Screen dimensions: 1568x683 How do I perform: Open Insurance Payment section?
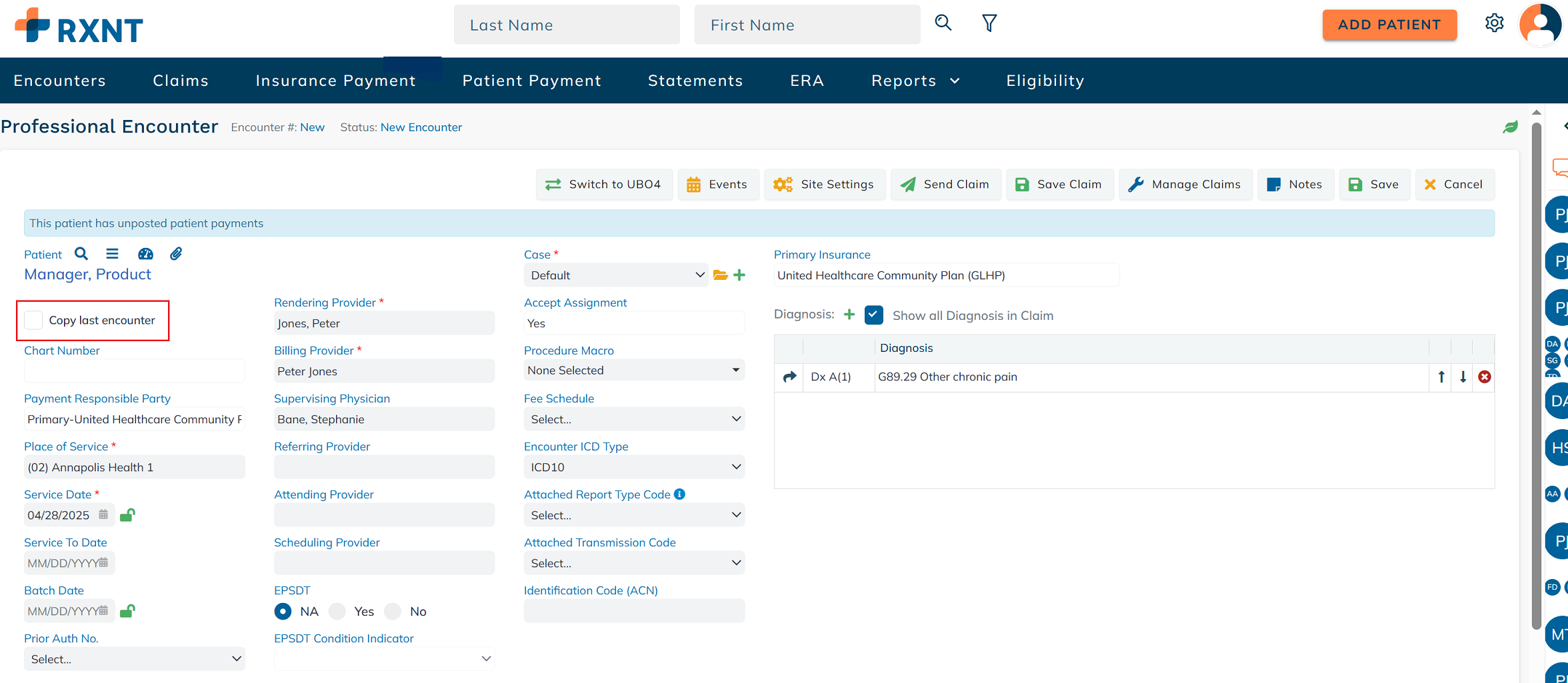click(335, 81)
